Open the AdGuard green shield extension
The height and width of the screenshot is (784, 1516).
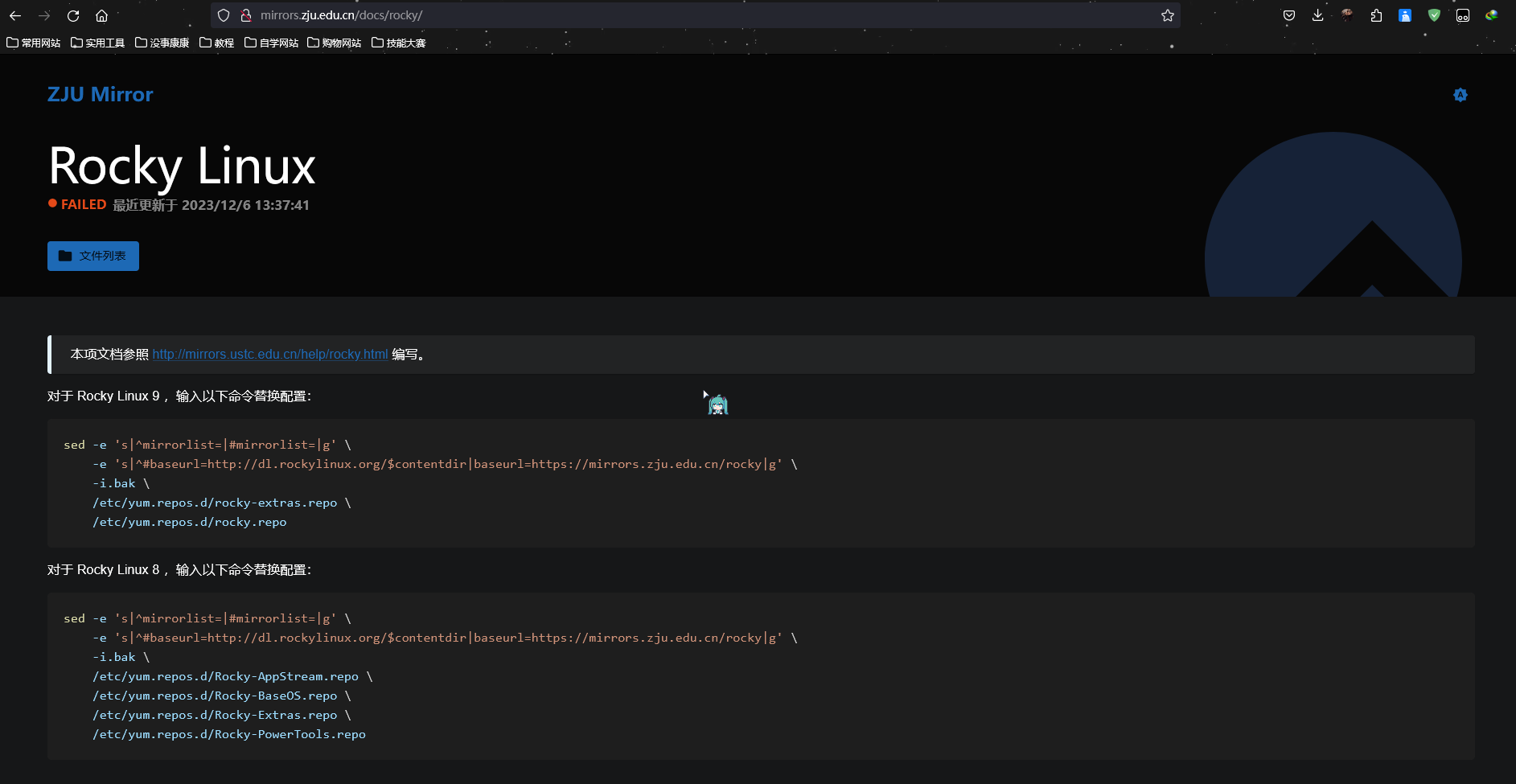[1434, 15]
